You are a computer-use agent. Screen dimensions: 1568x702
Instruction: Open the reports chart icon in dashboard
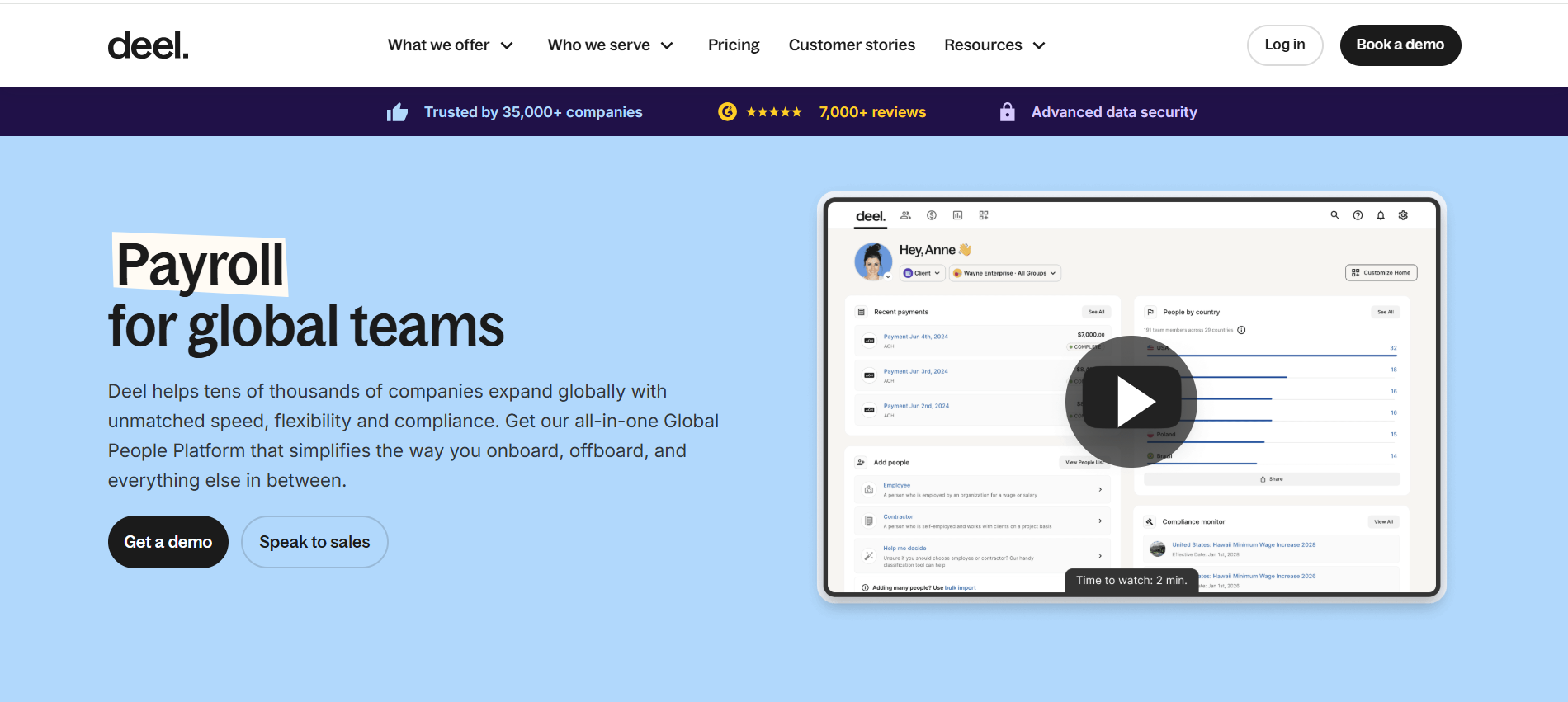point(957,215)
